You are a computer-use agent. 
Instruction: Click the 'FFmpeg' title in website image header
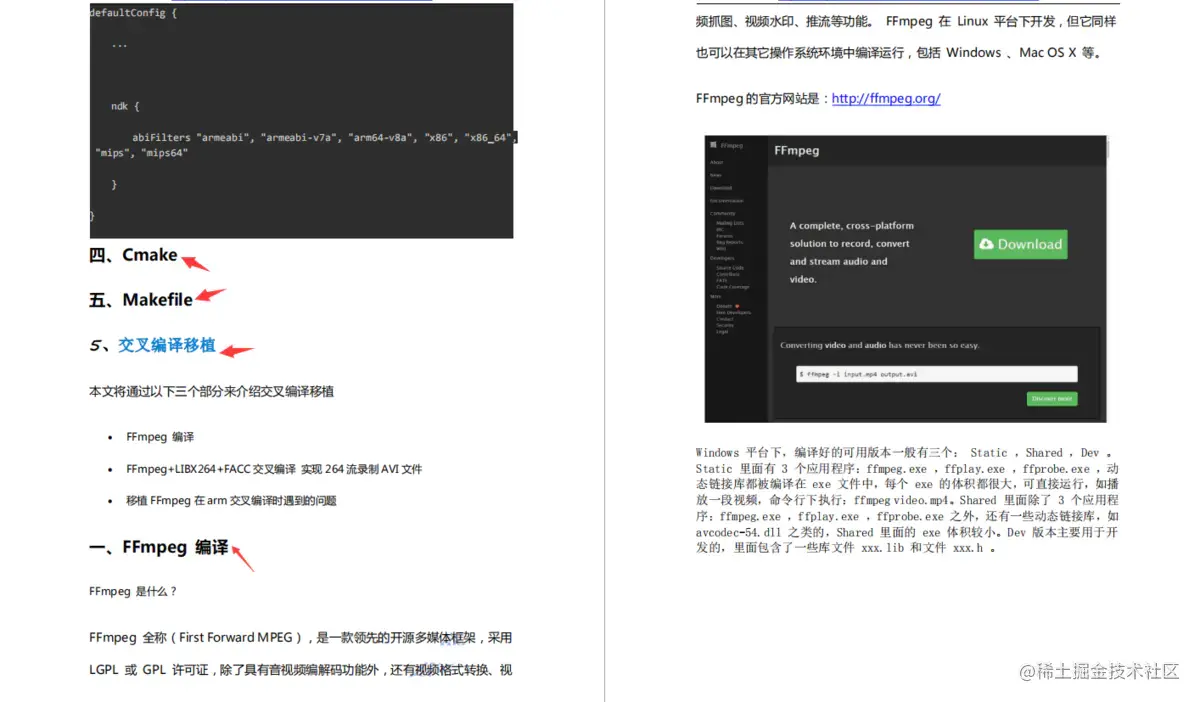[797, 151]
